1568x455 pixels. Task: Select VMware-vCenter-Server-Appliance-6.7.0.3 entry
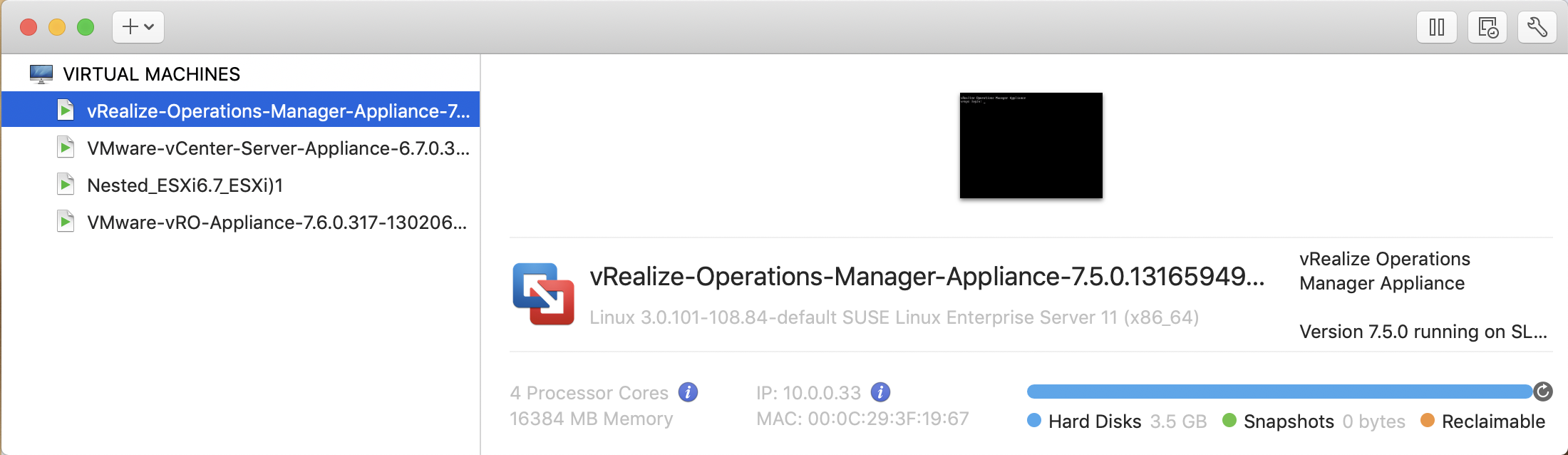click(240, 148)
